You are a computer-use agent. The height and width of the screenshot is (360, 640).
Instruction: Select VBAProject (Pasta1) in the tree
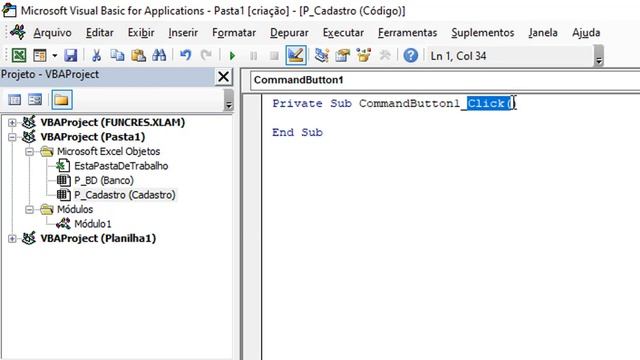[93, 137]
